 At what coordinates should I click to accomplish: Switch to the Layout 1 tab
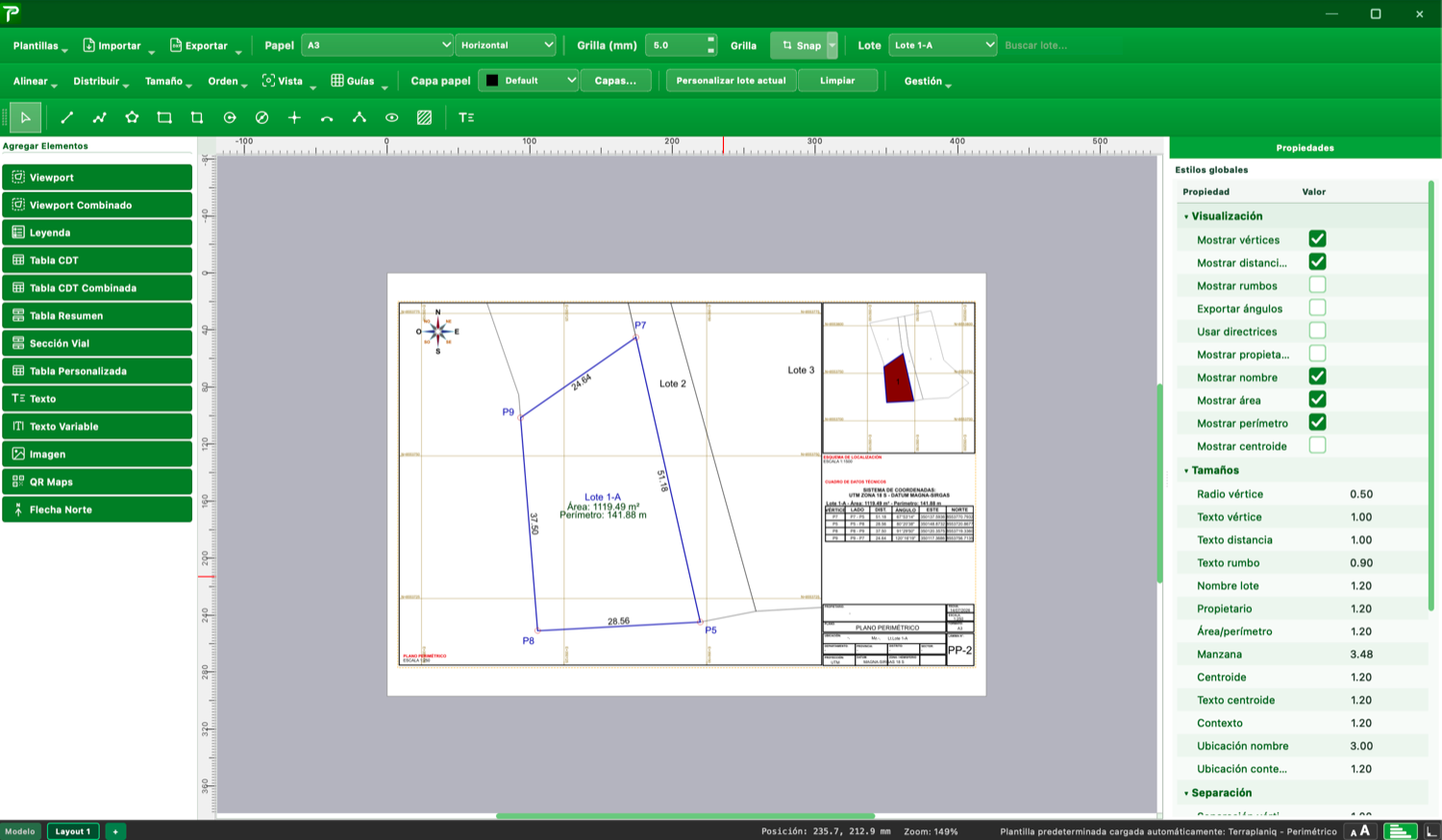tap(73, 831)
